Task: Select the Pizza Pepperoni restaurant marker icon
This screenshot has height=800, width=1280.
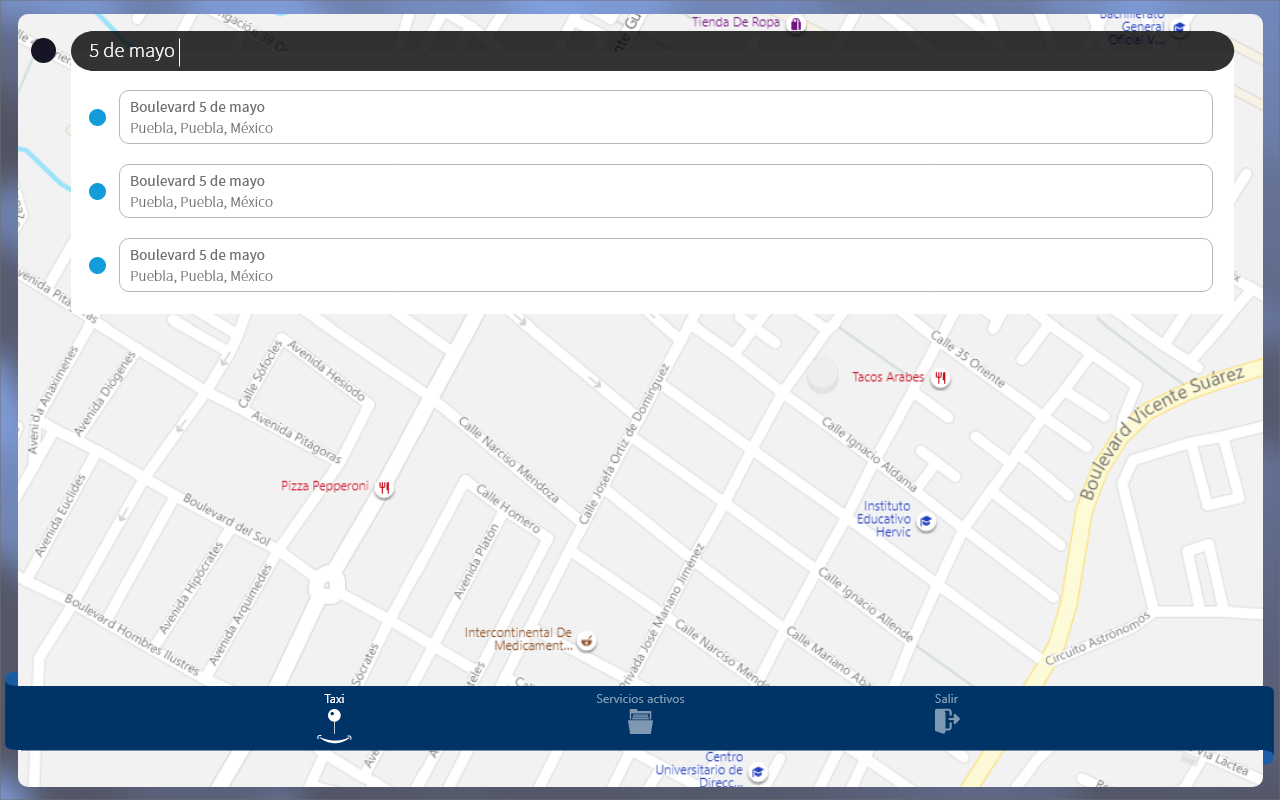Action: (x=384, y=488)
